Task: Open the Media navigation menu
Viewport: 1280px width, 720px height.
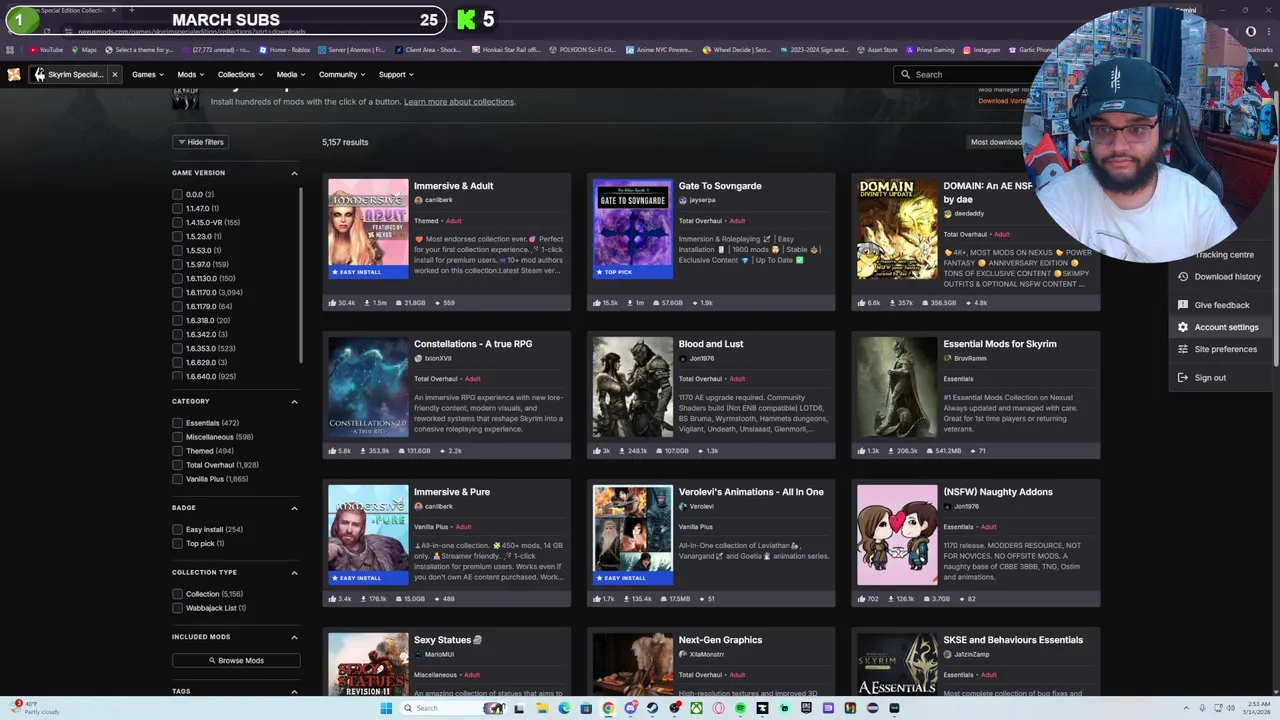Action: [x=290, y=74]
